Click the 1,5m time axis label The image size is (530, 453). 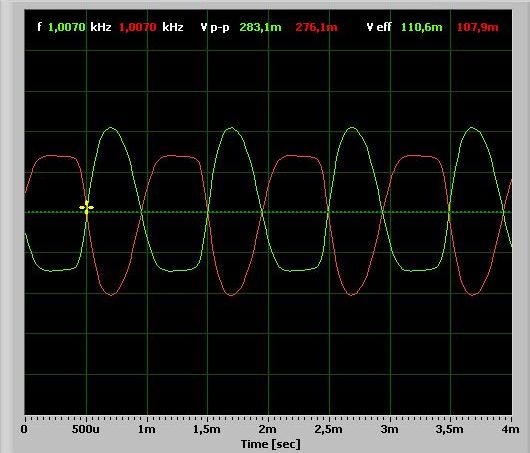tap(207, 430)
